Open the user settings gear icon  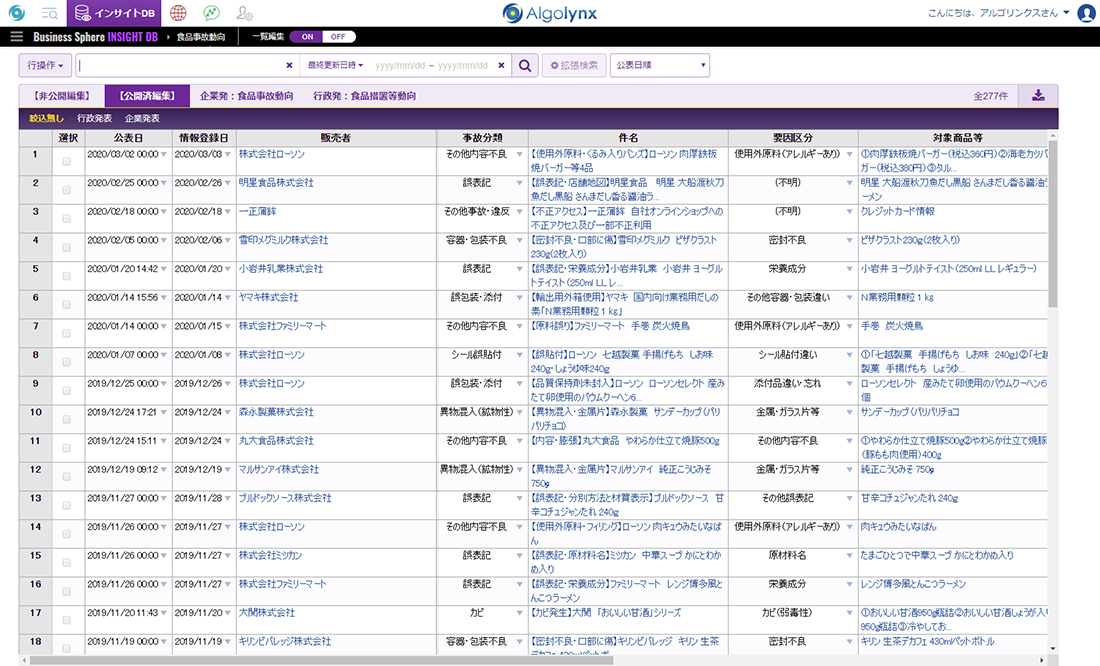[x=244, y=13]
